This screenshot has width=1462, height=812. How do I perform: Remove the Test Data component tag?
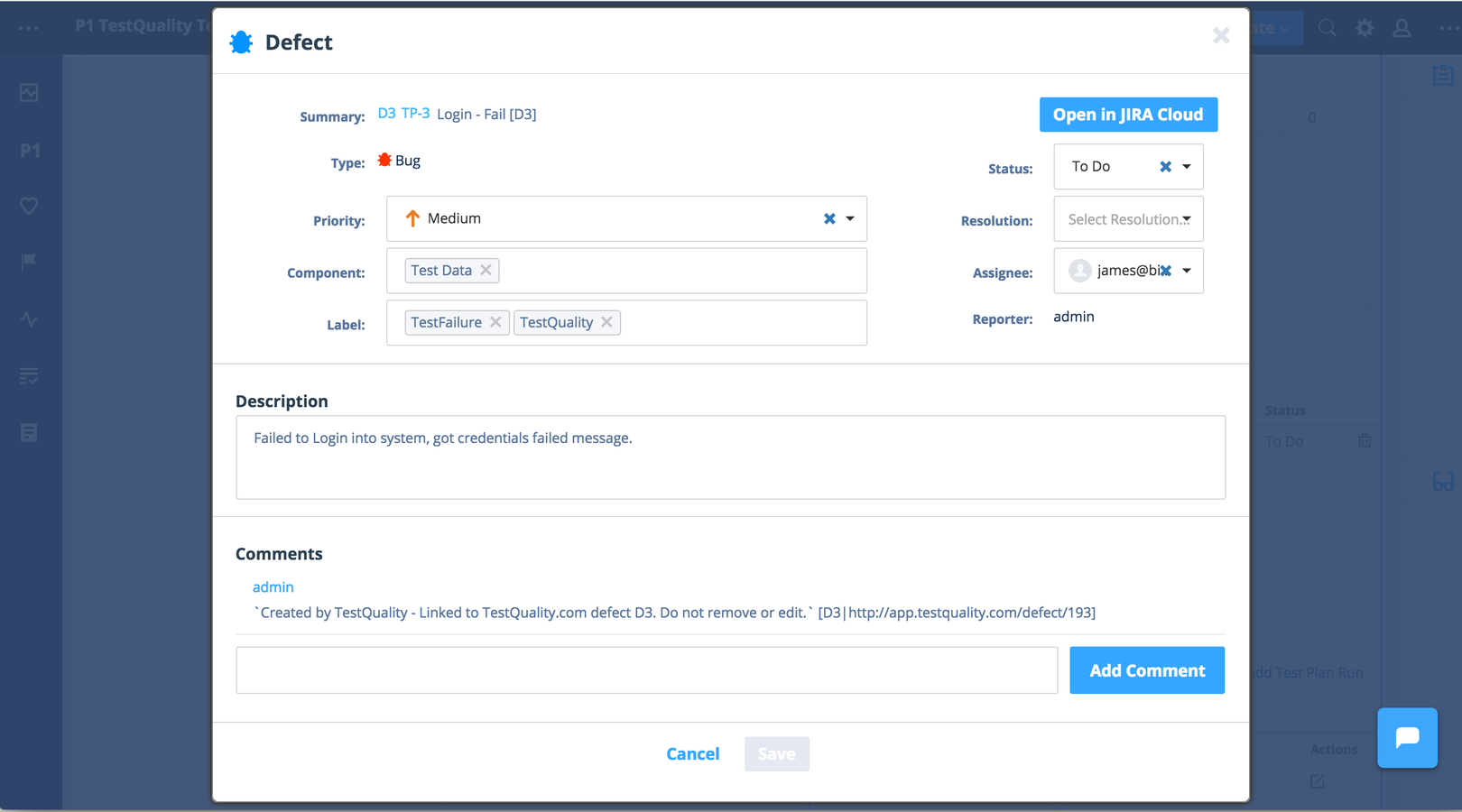coord(486,270)
